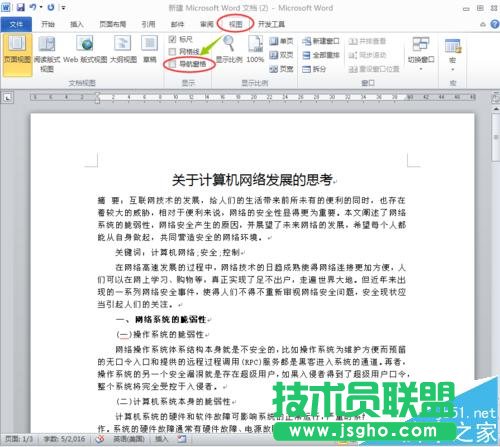Toggle 同步滚动 (Synchronous Scrolling)
This screenshot has width=500, height=447.
(367, 55)
